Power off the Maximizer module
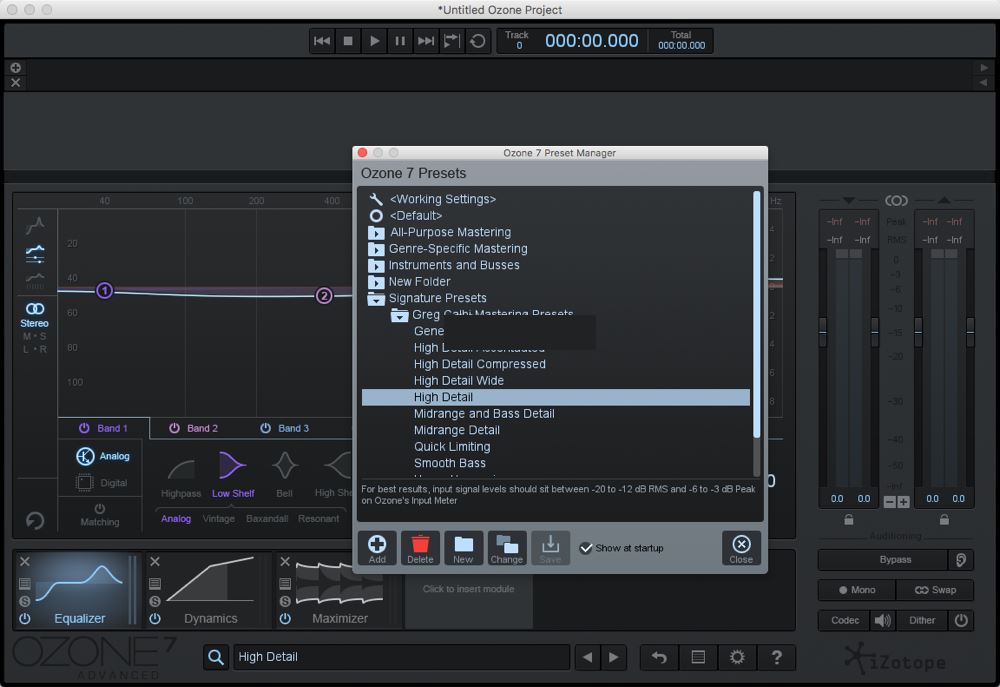Image resolution: width=1000 pixels, height=687 pixels. (x=287, y=620)
